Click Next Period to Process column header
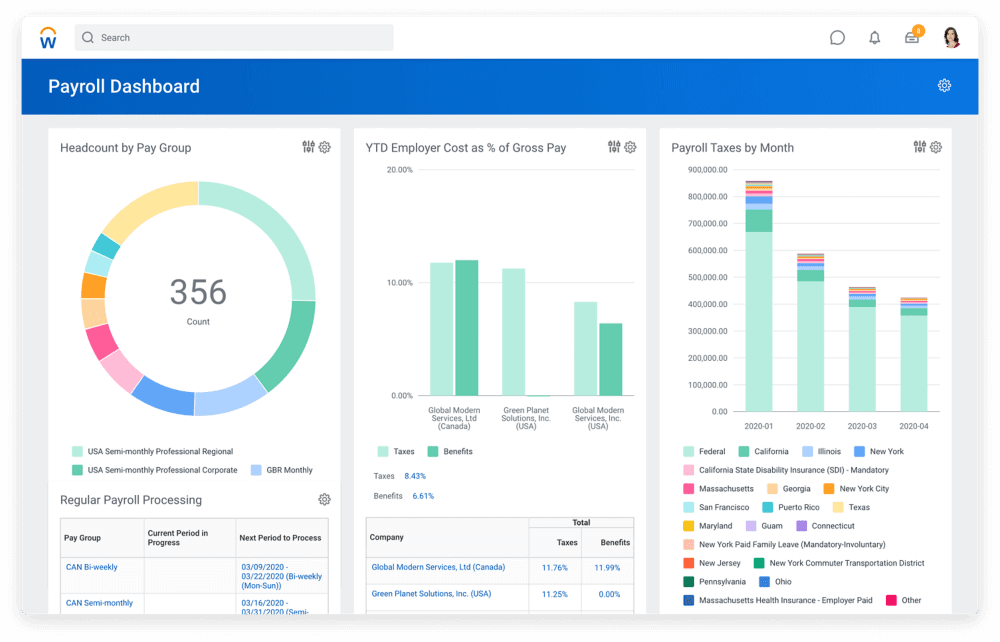Screen dimensions: 1000x642 click(x=280, y=538)
